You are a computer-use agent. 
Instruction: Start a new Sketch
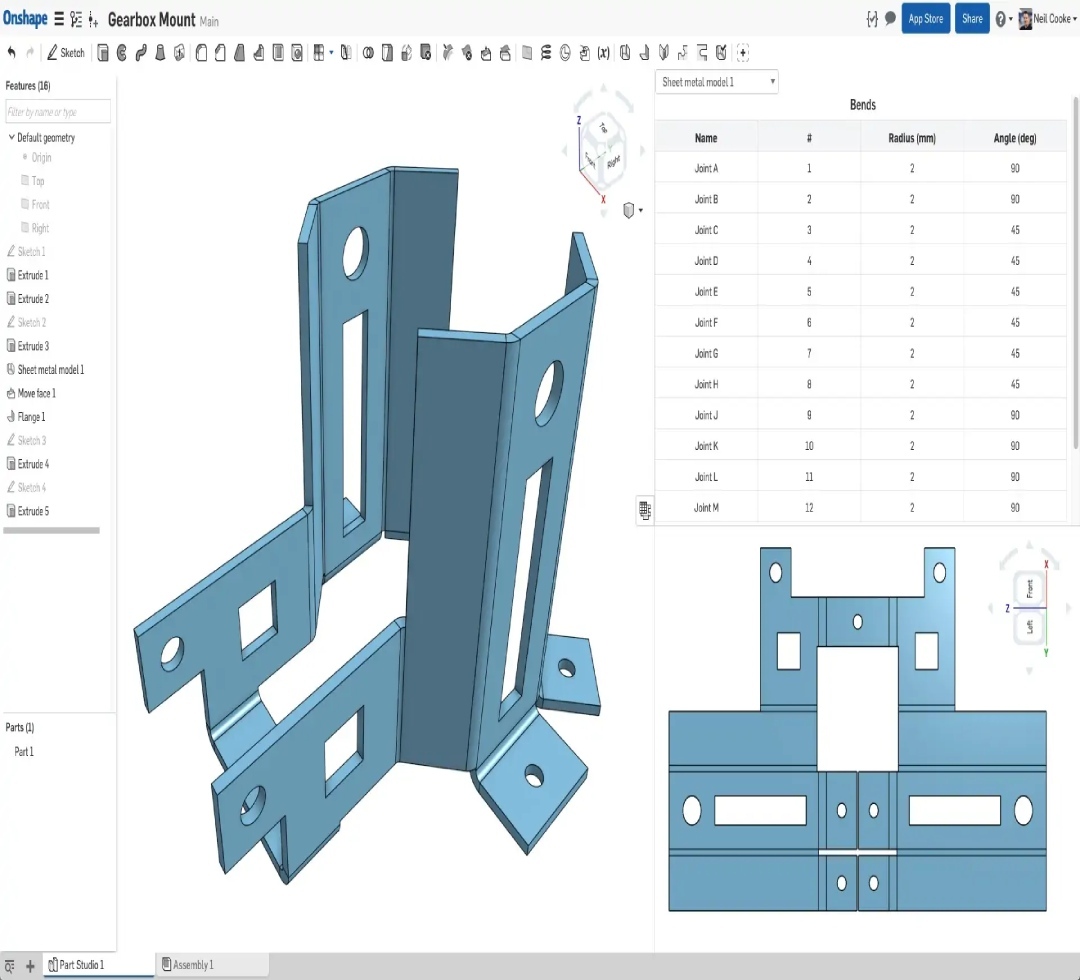click(66, 53)
